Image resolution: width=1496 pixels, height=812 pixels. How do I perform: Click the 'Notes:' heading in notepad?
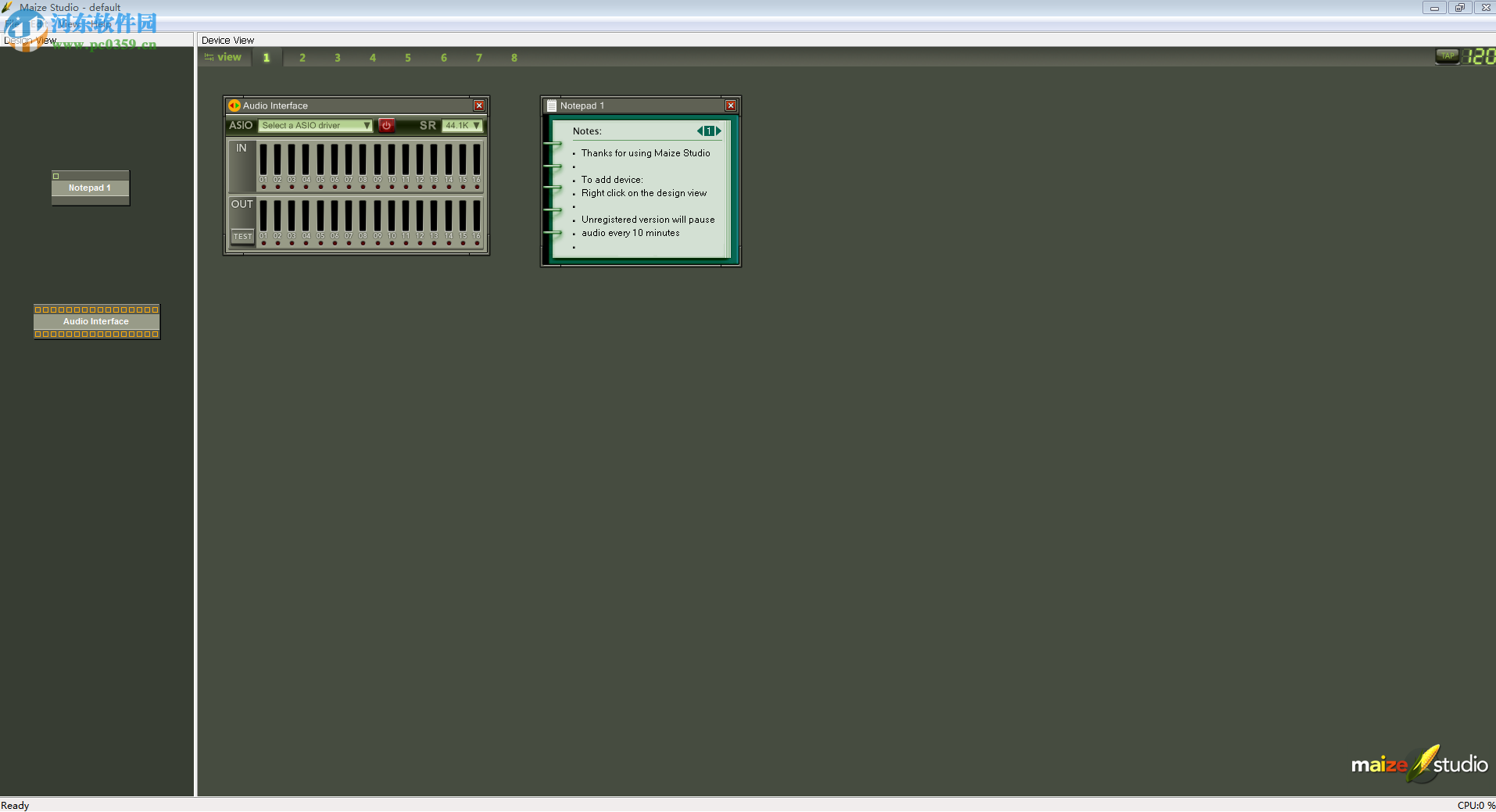pos(587,131)
